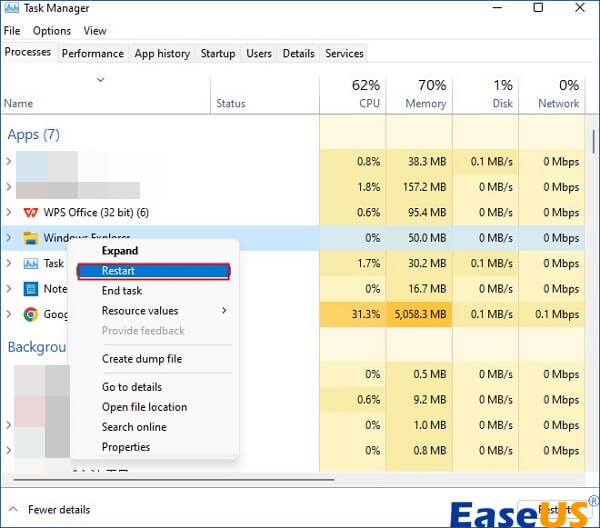Click the 9.2 MB memory cell
Screen dimensions: 600x528
click(x=419, y=399)
